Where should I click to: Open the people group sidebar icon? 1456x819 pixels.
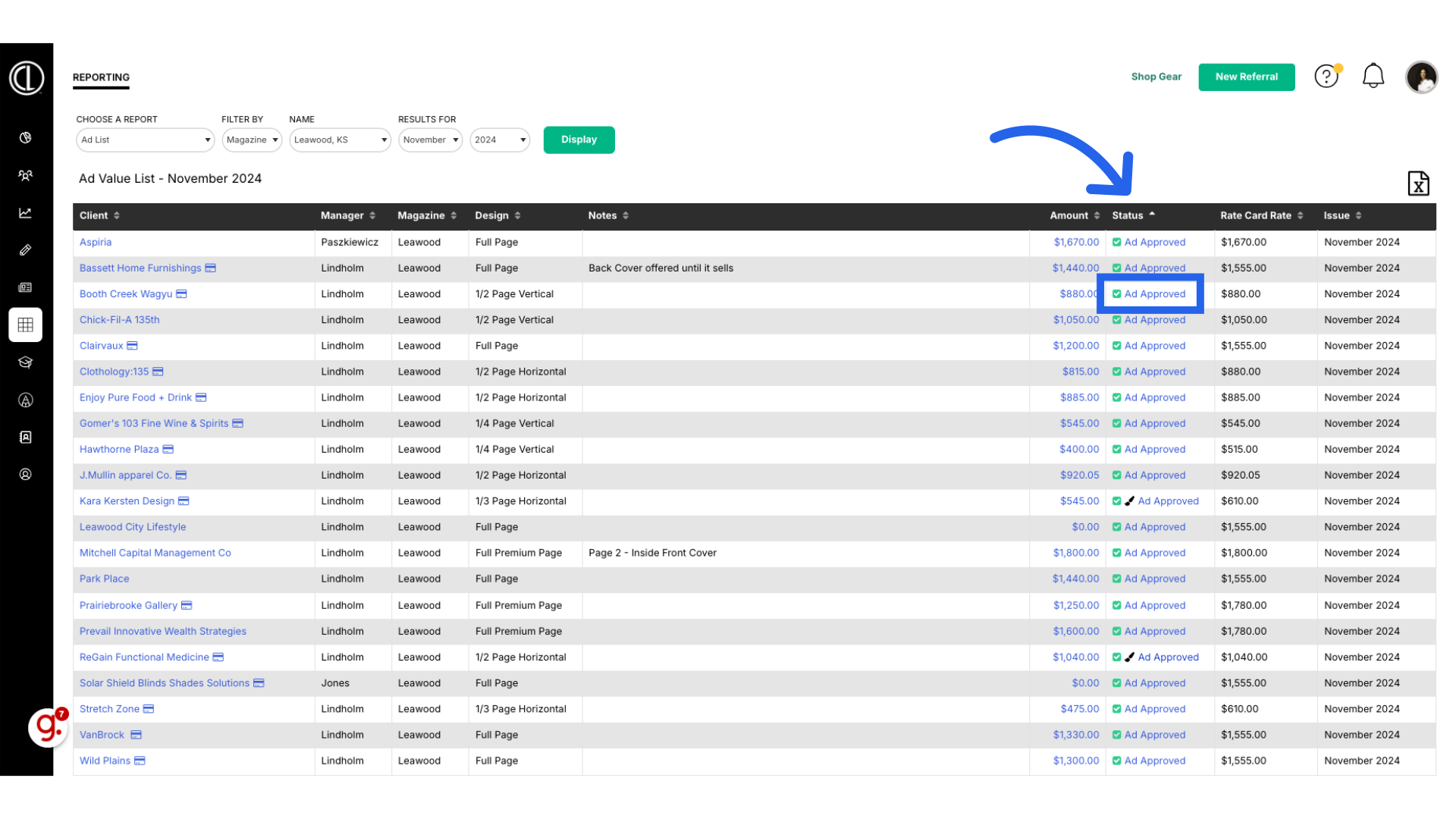coord(25,175)
